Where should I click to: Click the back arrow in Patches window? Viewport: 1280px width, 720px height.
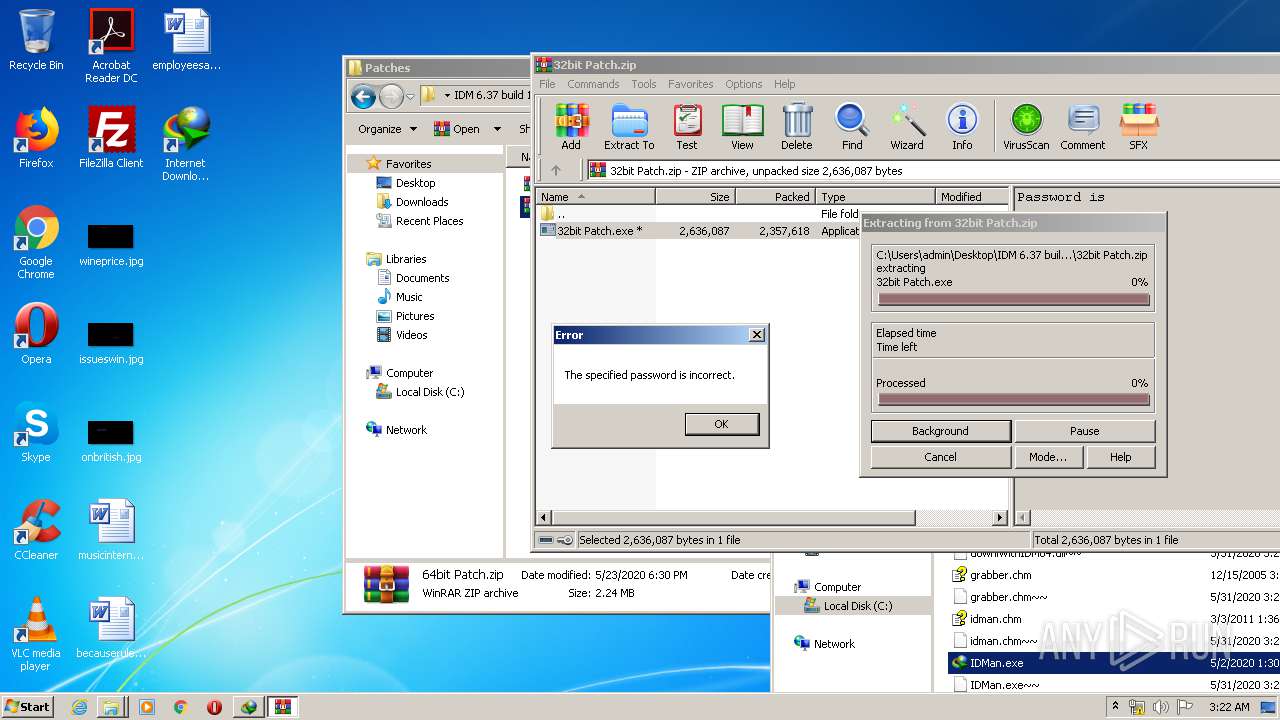point(363,96)
